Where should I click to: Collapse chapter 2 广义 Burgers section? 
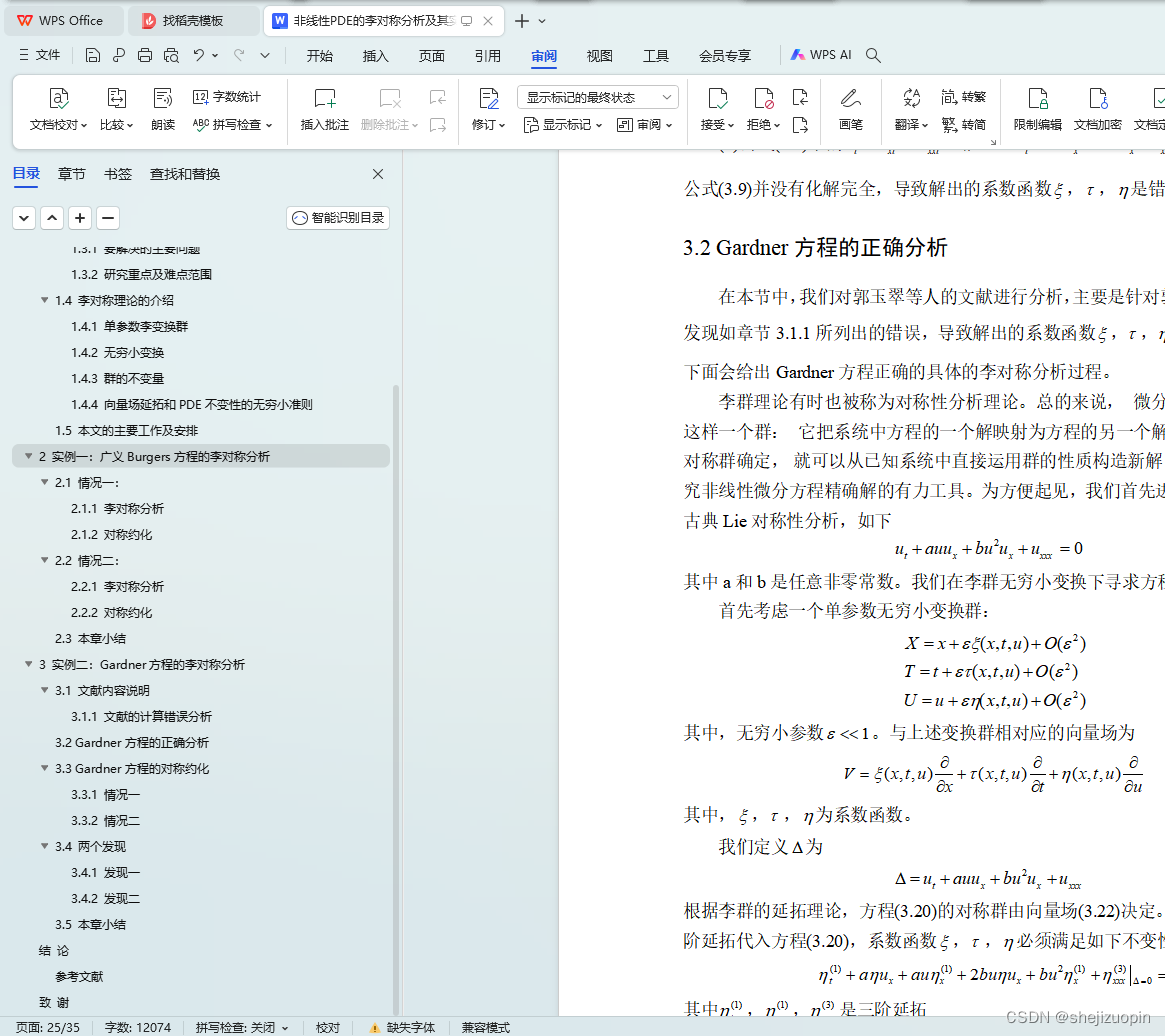(x=28, y=456)
